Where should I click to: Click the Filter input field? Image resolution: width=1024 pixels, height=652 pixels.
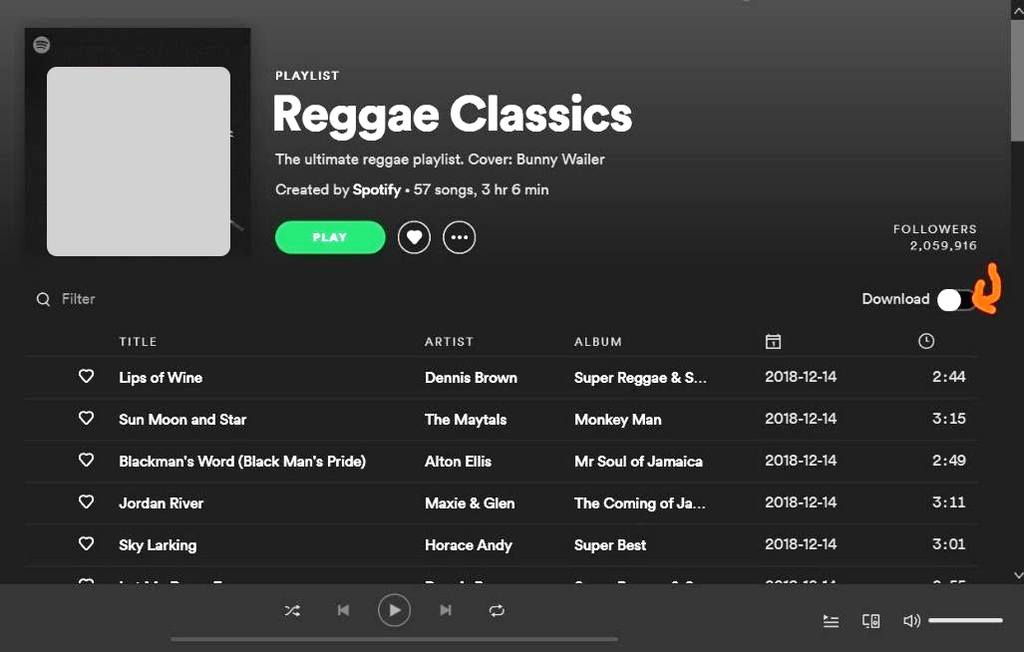pyautogui.click(x=78, y=299)
